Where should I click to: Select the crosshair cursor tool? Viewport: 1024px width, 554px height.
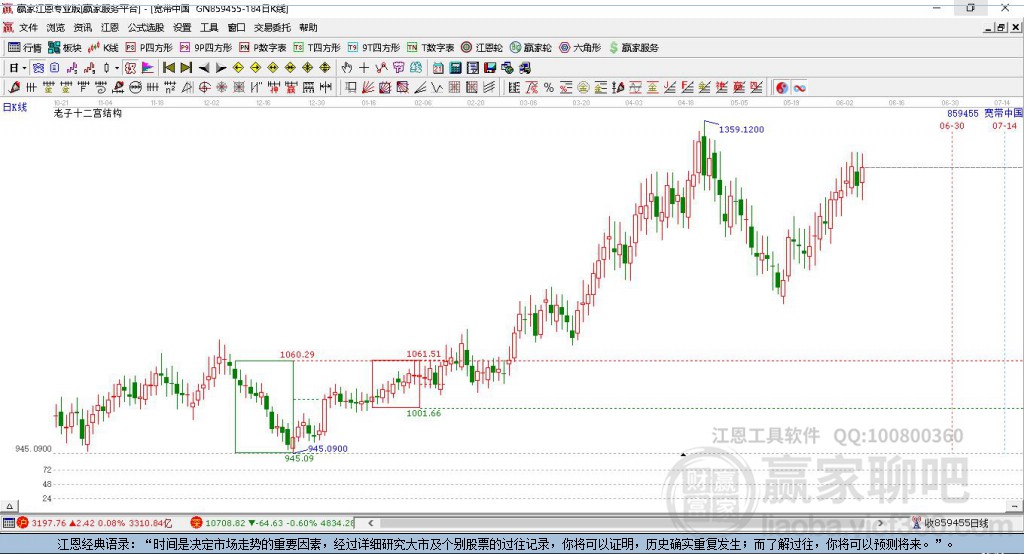(x=364, y=68)
